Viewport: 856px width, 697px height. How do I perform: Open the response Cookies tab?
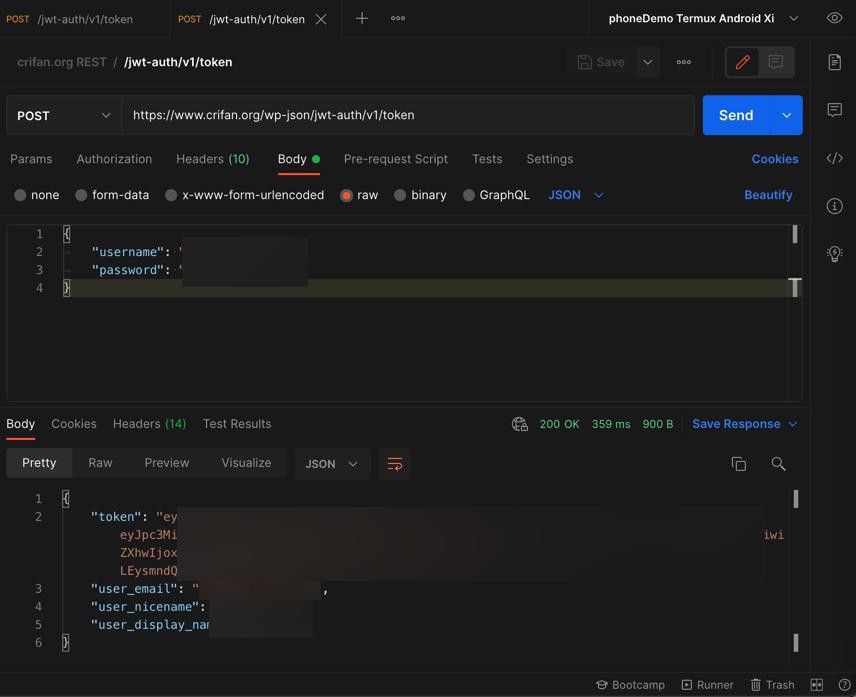tap(74, 424)
